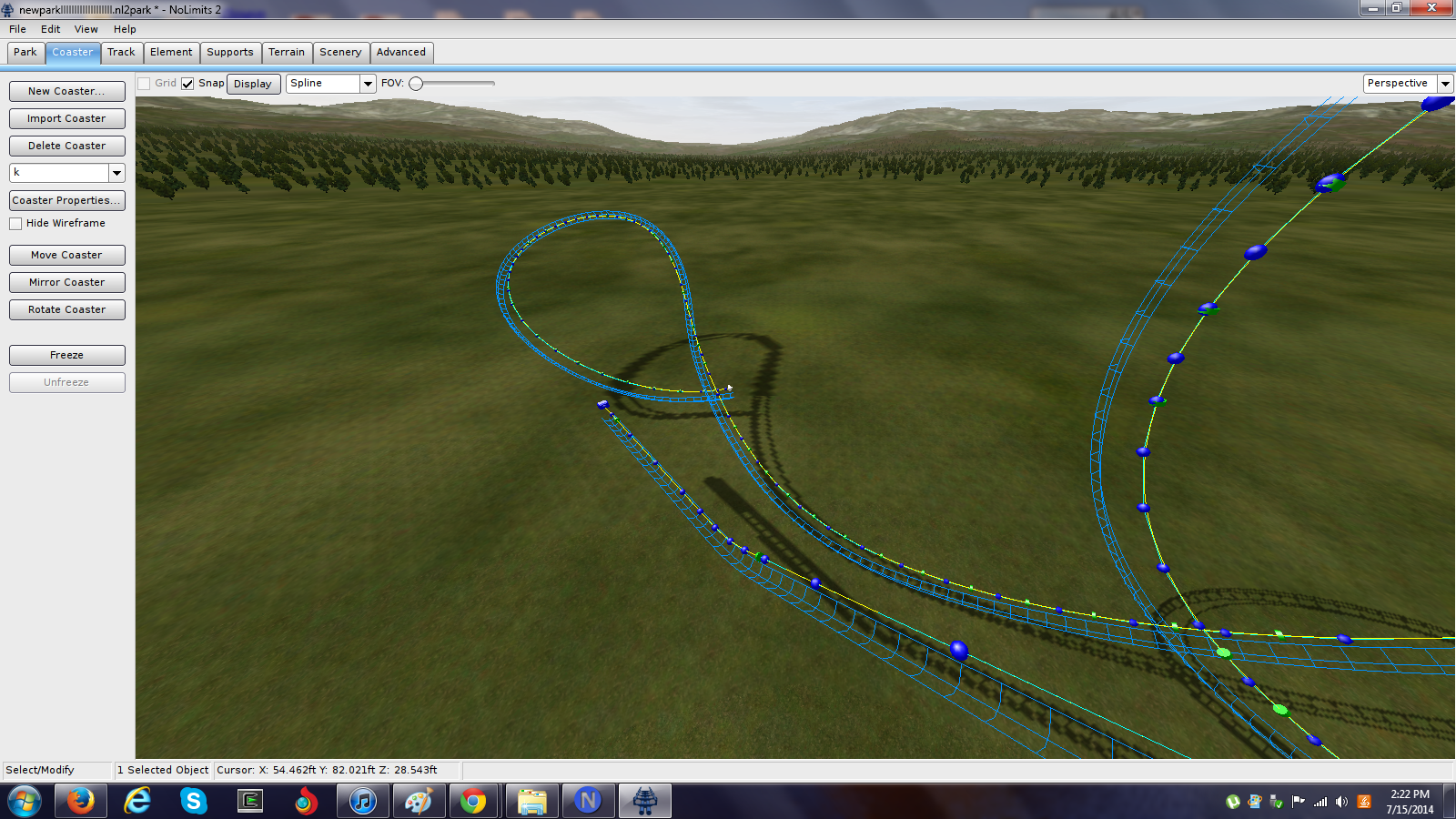This screenshot has height=819, width=1456.
Task: Open iTunes from the taskbar
Action: click(x=362, y=801)
